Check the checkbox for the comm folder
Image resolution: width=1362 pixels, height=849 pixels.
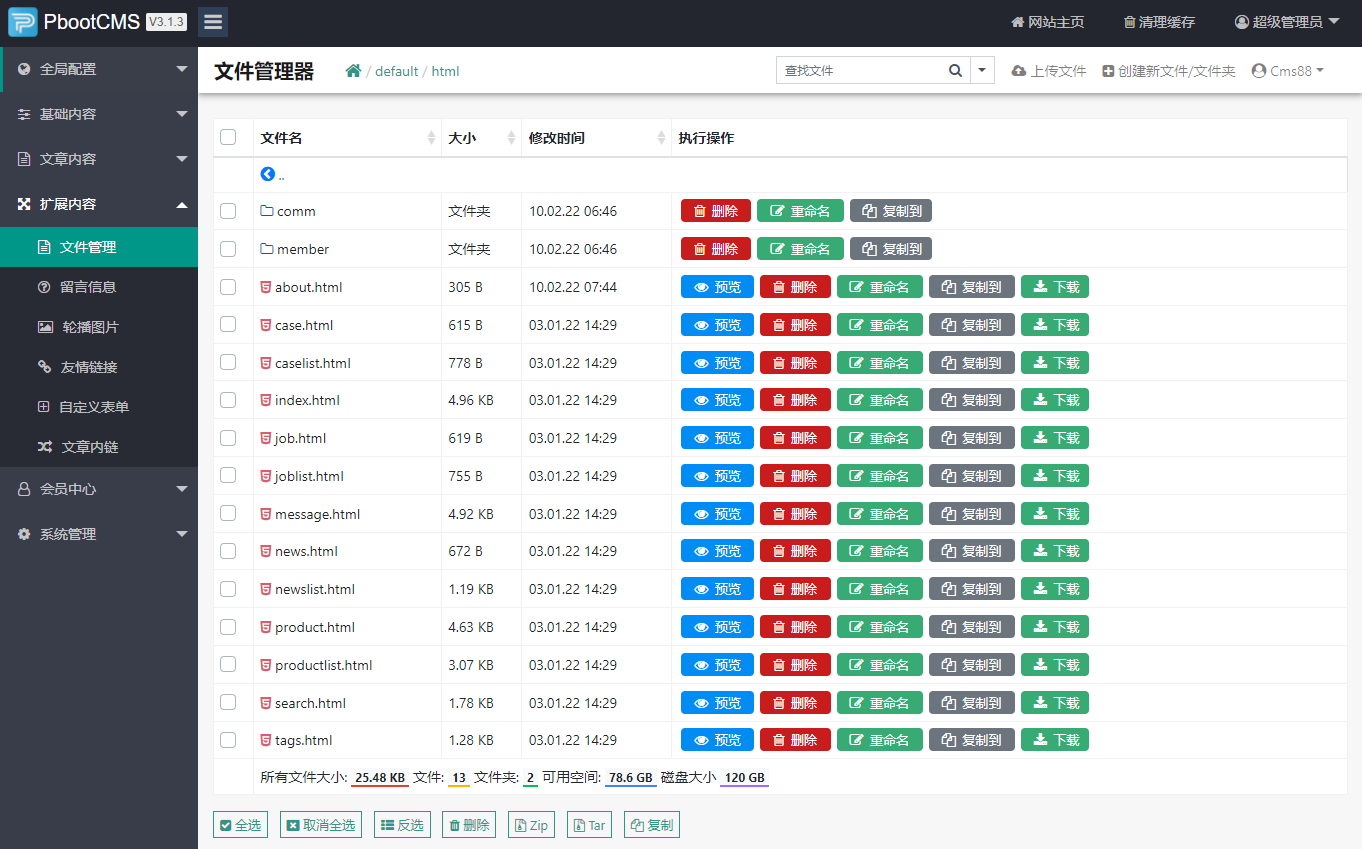pyautogui.click(x=229, y=210)
